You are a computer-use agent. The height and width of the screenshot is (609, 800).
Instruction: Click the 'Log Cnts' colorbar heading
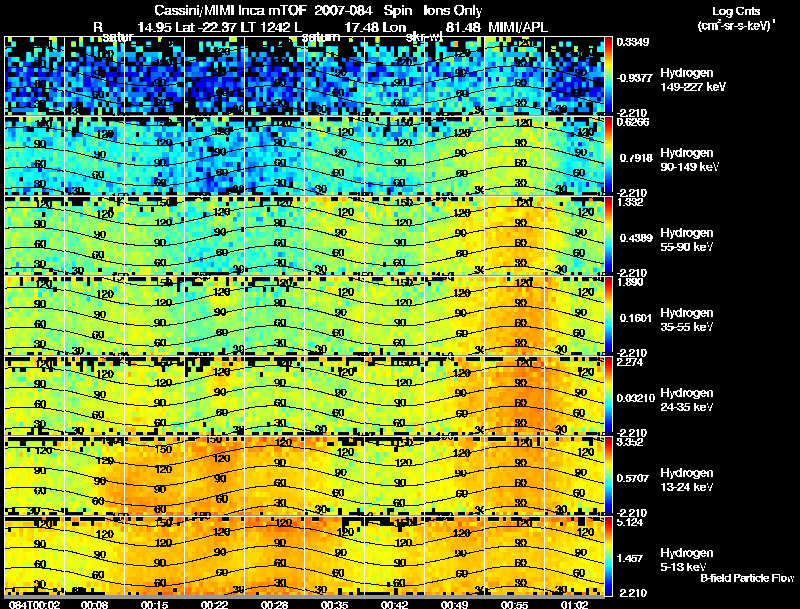click(736, 11)
